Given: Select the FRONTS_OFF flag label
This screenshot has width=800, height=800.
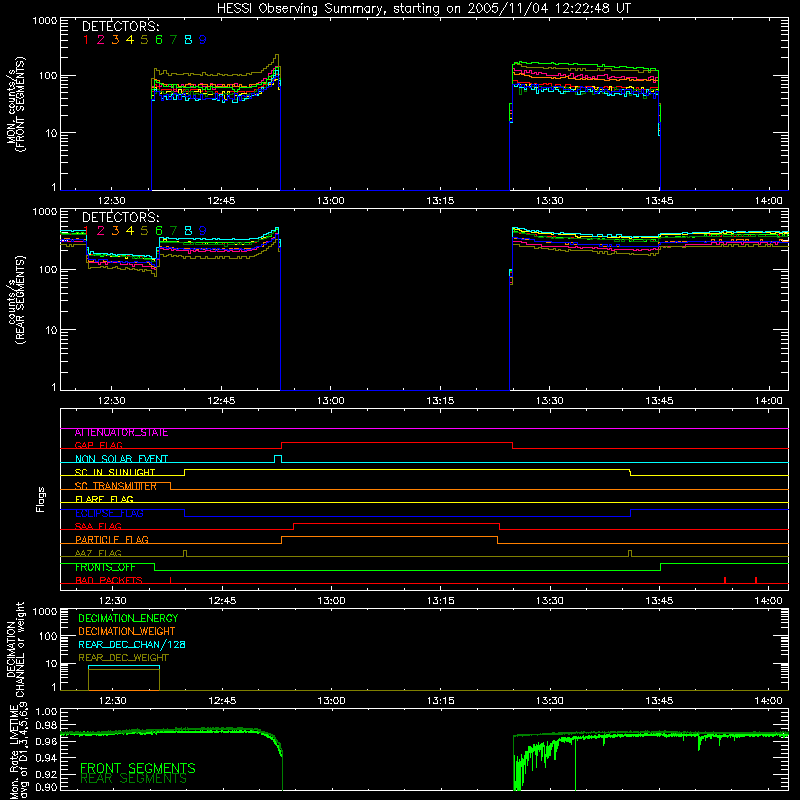Looking at the screenshot, I should 105,567.
